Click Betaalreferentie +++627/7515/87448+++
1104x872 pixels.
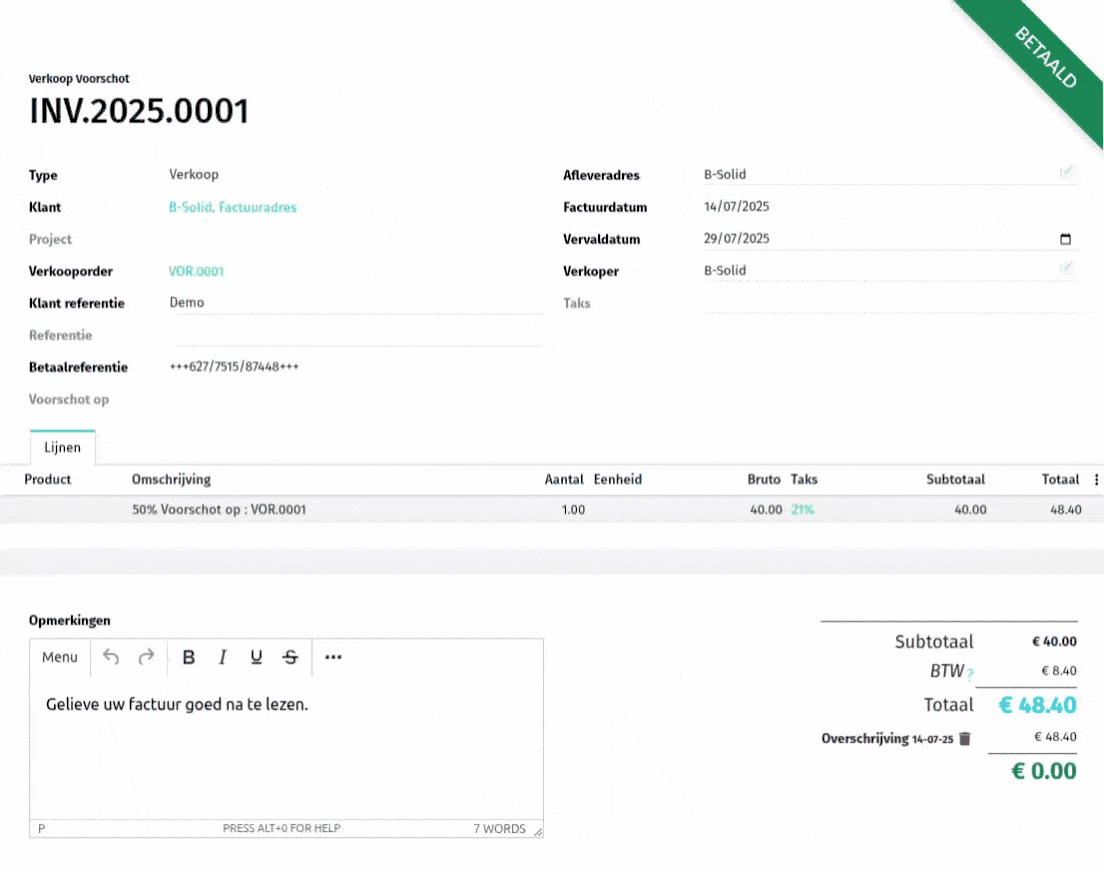click(x=234, y=366)
